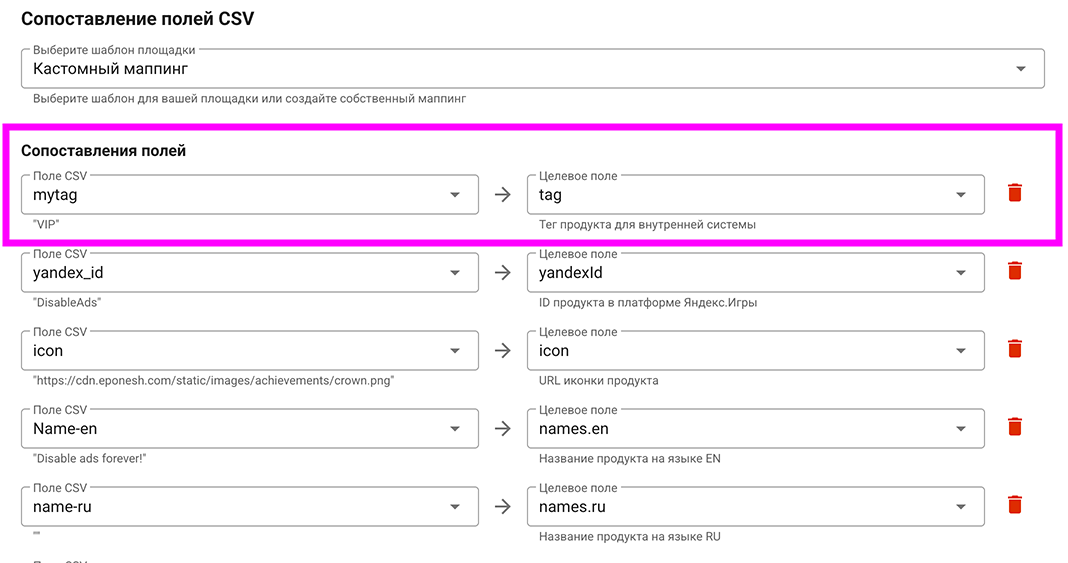
Task: Expand the name-ru CSV field dropdown
Action: pos(455,507)
